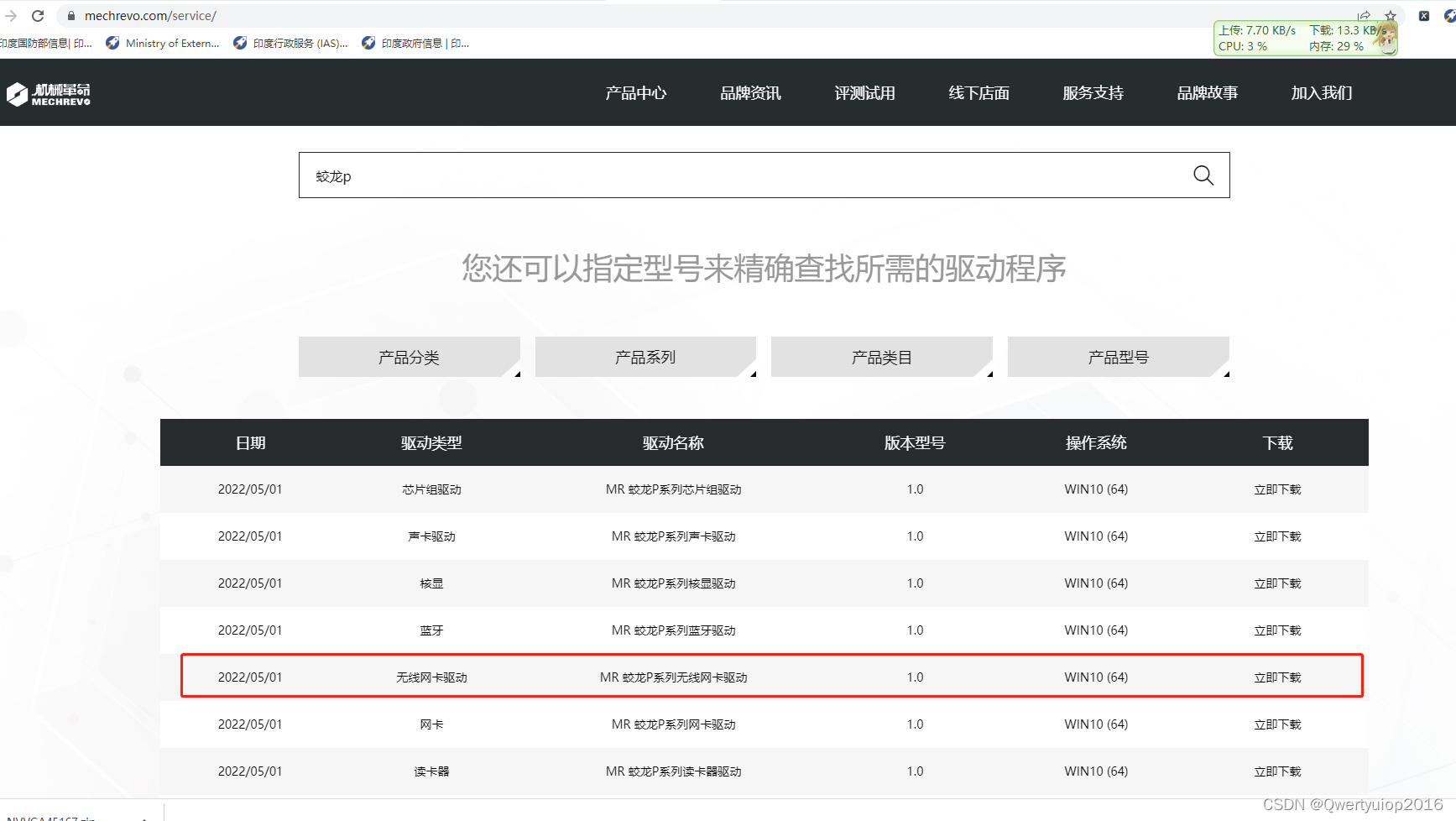Click MR 蛟龙P系列蓝牙驱动 name
The height and width of the screenshot is (821, 1456).
673,630
